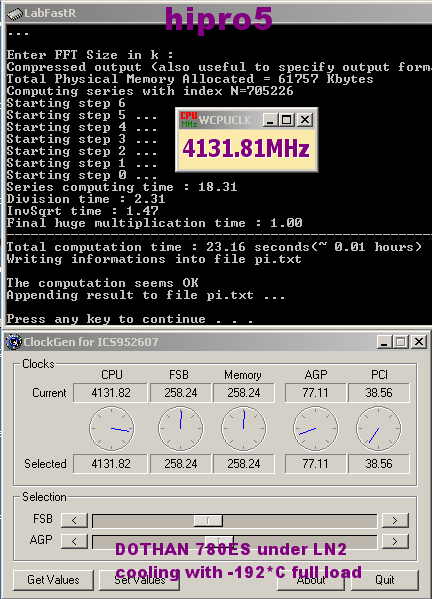
Task: Click 'Starting step 6' console line
Action: pos(66,103)
